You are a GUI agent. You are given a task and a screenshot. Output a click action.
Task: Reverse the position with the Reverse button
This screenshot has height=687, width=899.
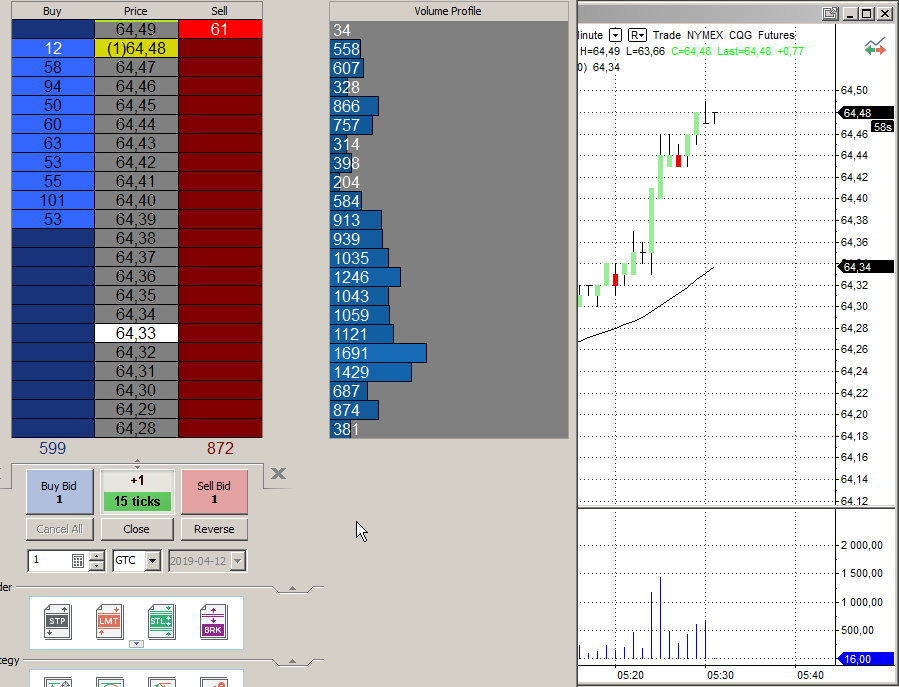tap(214, 529)
